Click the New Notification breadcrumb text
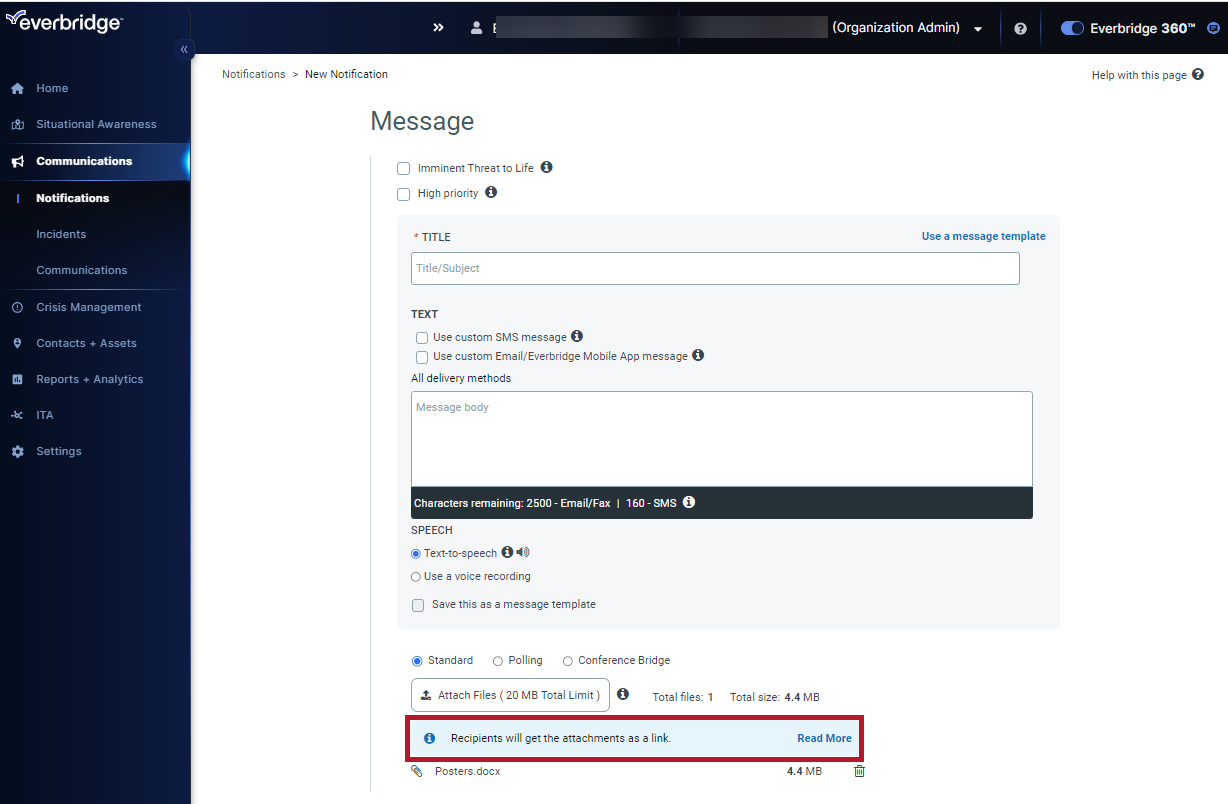The height and width of the screenshot is (804, 1228). 346,75
